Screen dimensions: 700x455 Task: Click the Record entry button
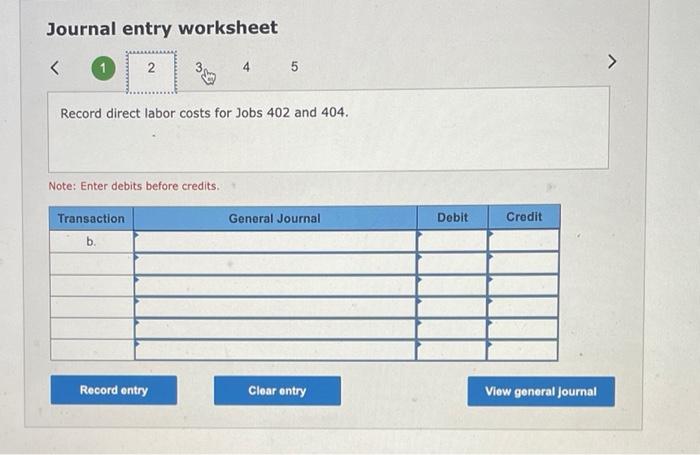(x=114, y=390)
